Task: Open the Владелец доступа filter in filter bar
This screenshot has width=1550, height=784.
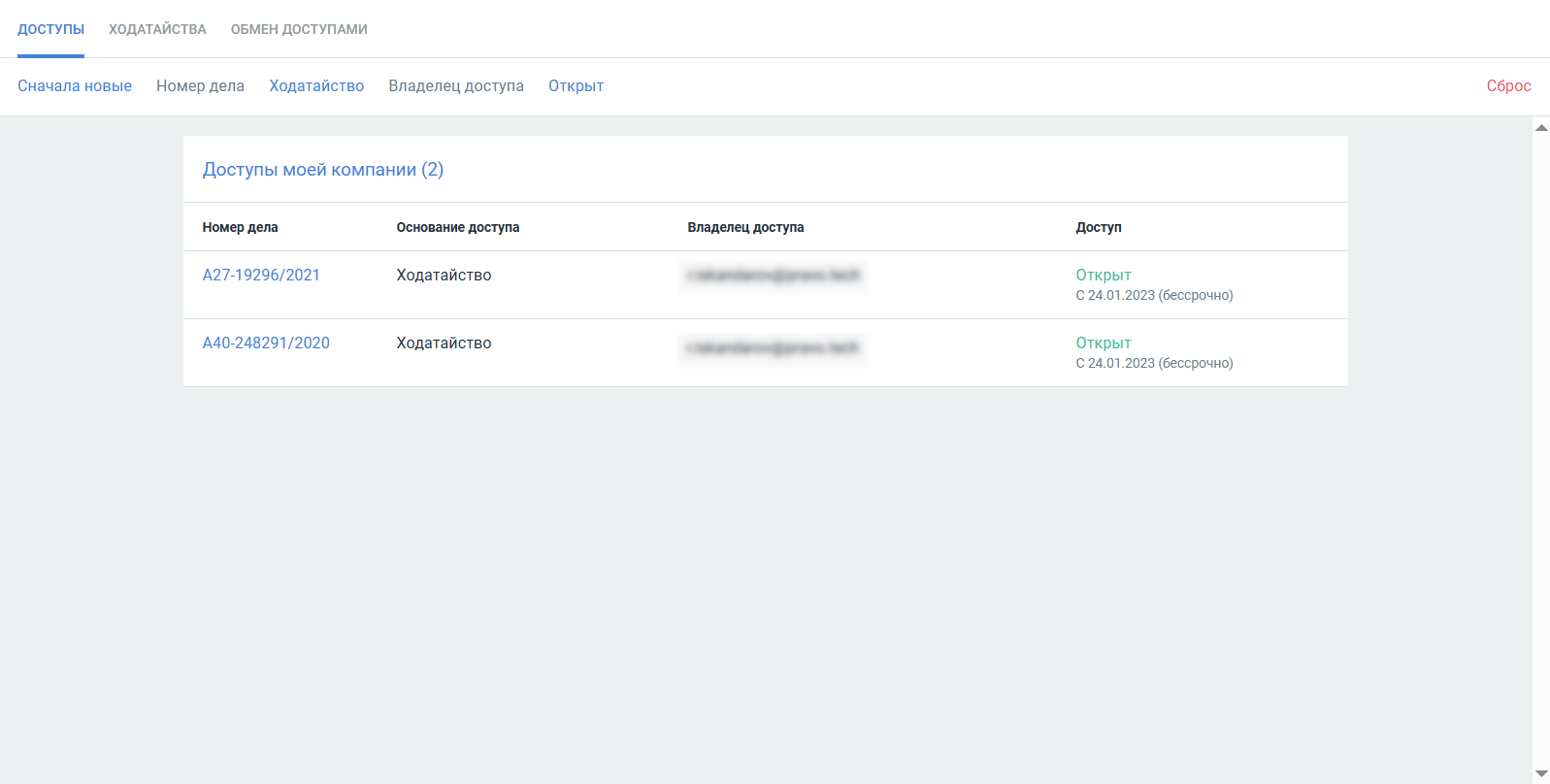Action: (x=456, y=86)
